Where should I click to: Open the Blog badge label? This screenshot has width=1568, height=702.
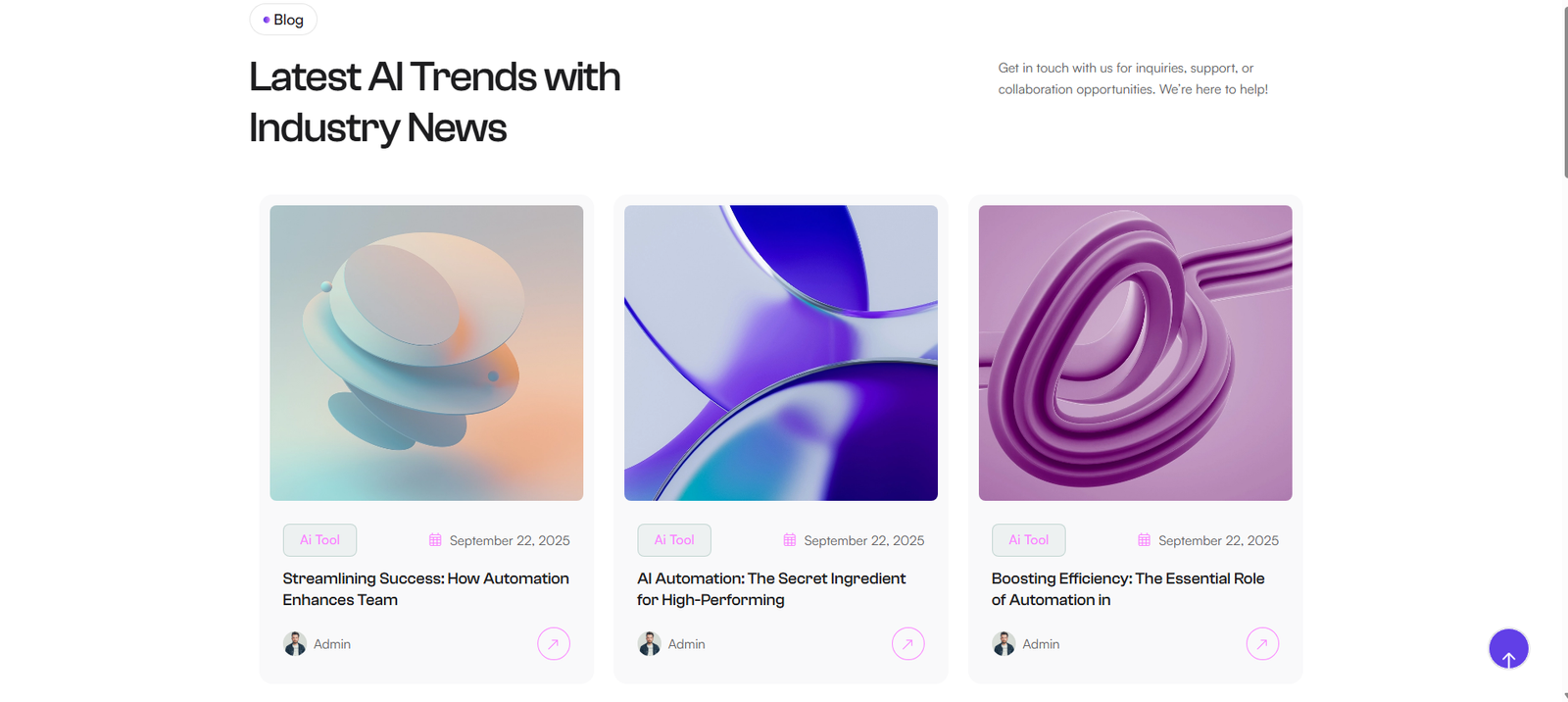coord(283,20)
